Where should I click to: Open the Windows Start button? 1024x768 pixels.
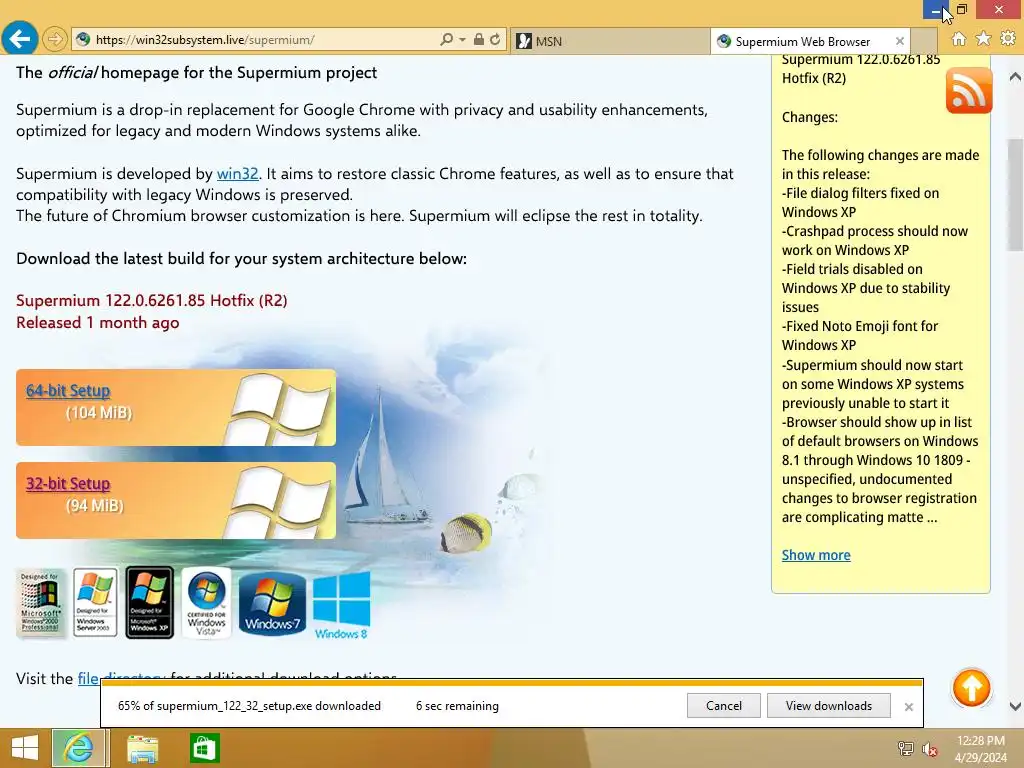pyautogui.click(x=25, y=748)
